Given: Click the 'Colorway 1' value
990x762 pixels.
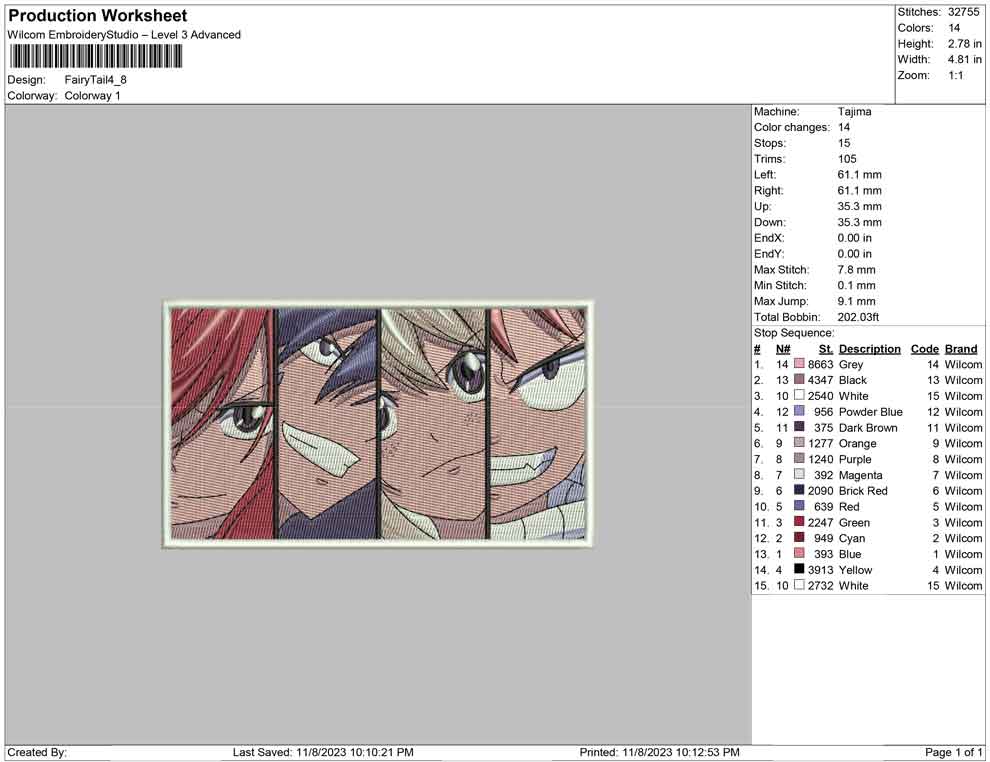Looking at the screenshot, I should pos(92,96).
